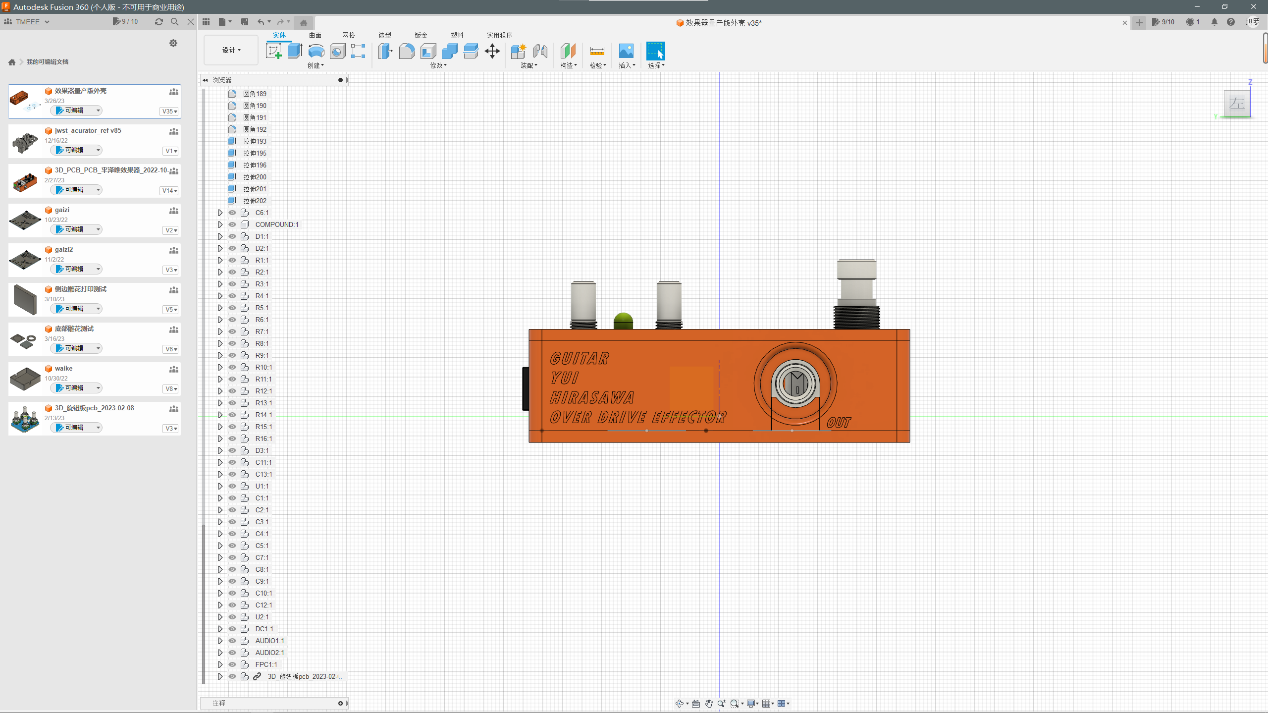The height and width of the screenshot is (713, 1268).
Task: Open the galzi2 design thumbnail
Action: click(24, 260)
